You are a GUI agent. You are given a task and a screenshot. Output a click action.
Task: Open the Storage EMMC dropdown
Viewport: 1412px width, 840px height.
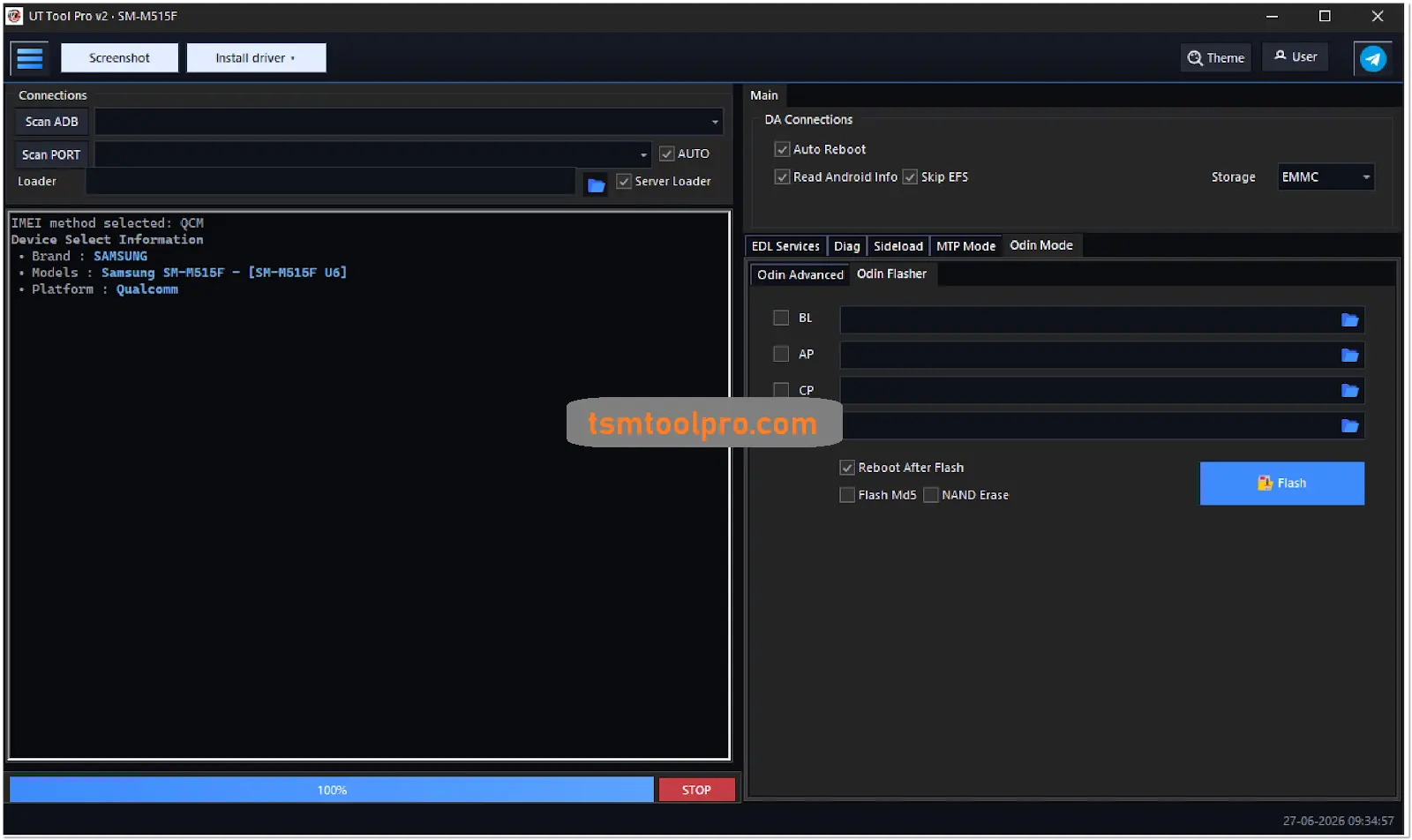click(x=1326, y=177)
